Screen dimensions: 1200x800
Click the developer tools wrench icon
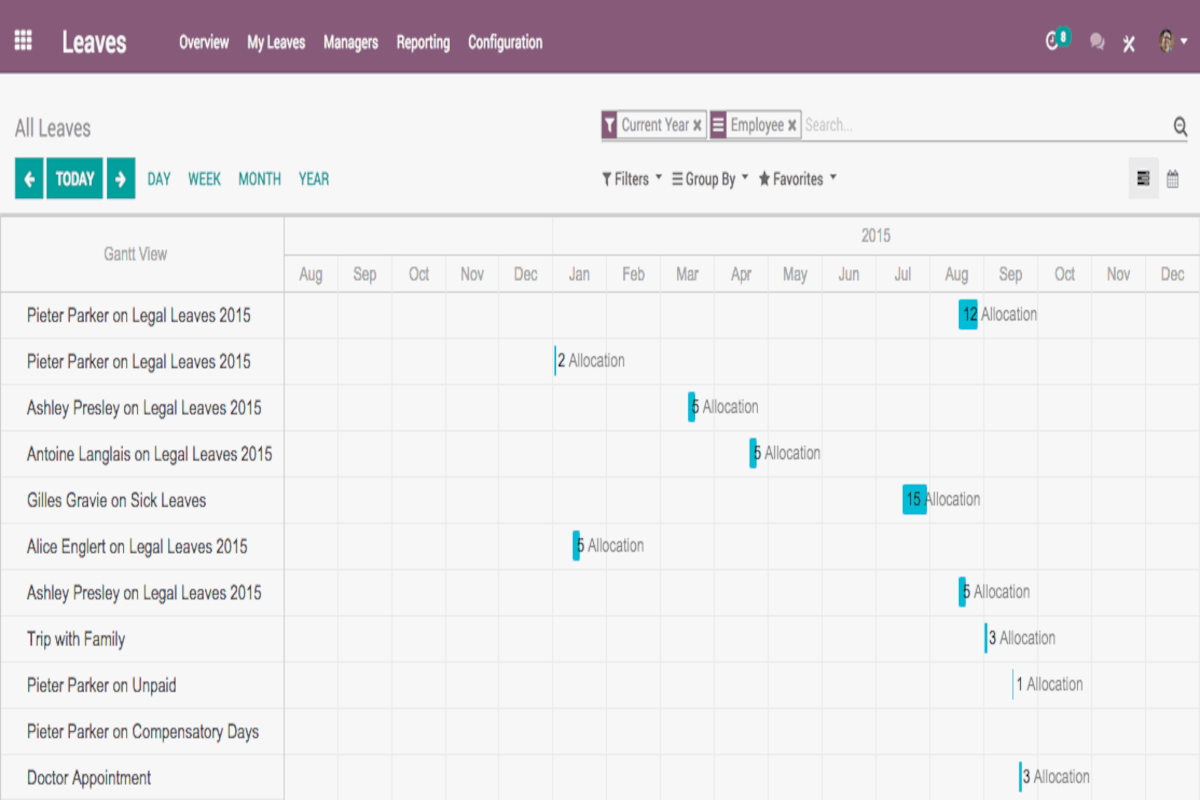click(x=1129, y=43)
